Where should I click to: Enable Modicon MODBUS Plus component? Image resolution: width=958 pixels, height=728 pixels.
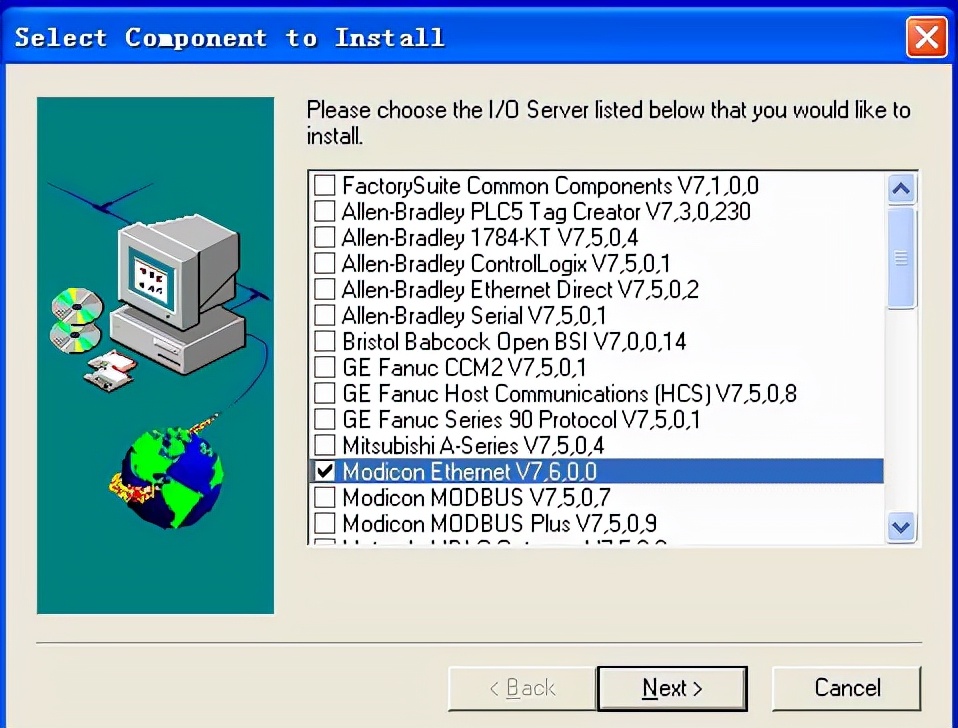pyautogui.click(x=324, y=523)
